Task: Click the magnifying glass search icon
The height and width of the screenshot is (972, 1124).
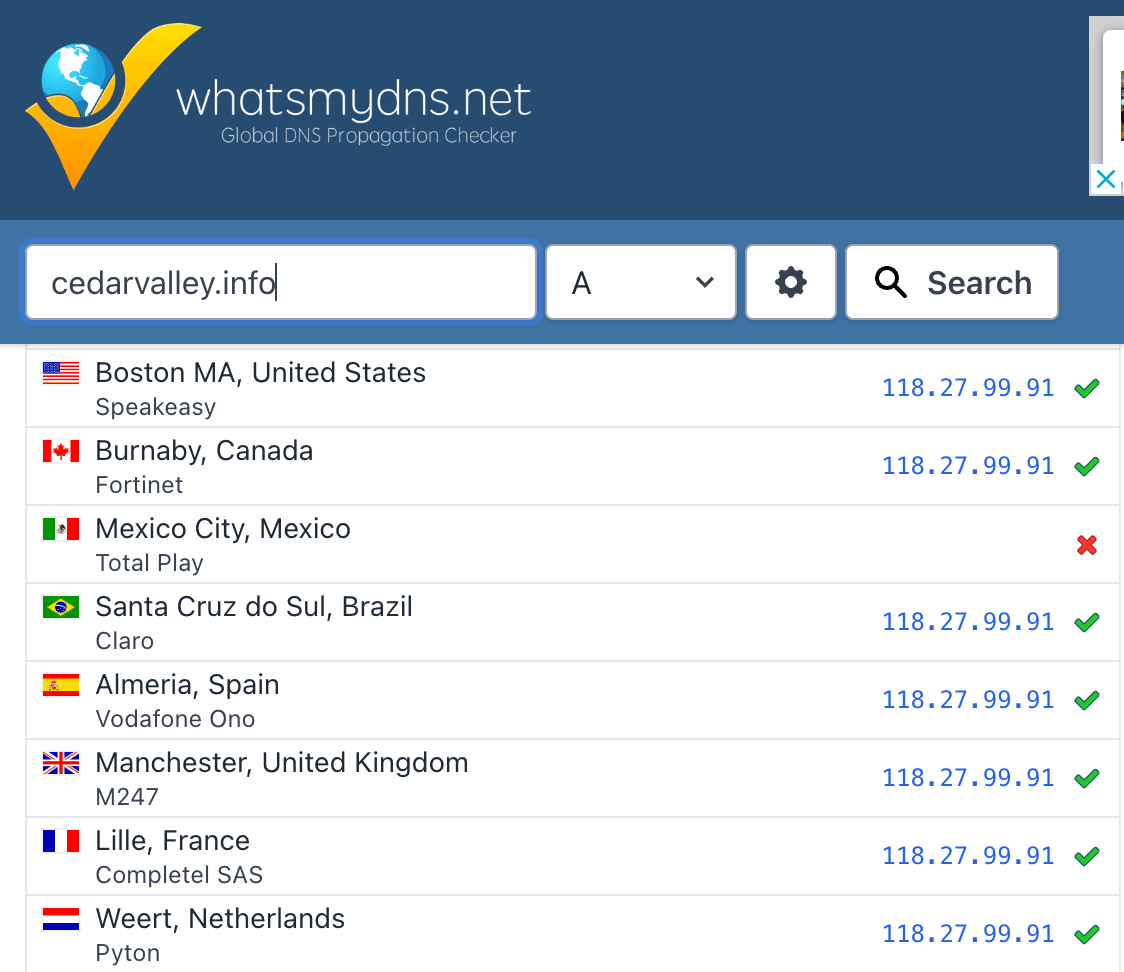Action: coord(890,282)
